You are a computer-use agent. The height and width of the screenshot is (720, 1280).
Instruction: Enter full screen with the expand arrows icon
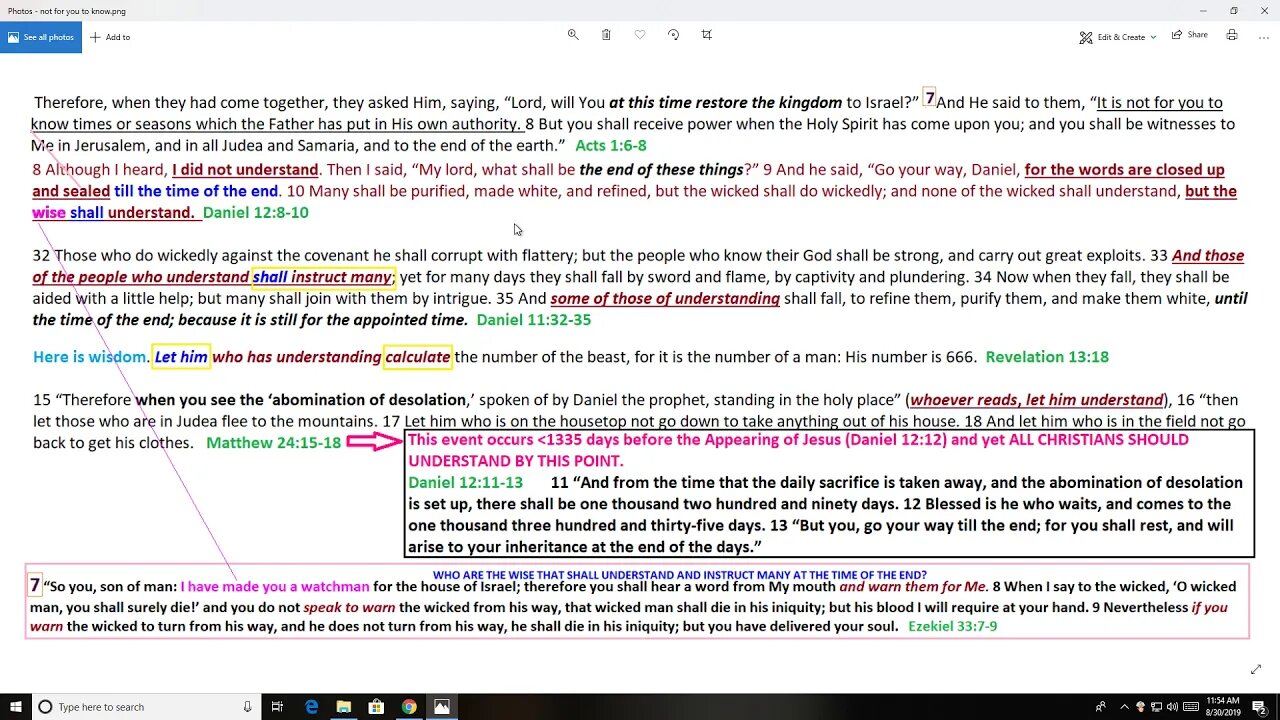tap(1256, 669)
